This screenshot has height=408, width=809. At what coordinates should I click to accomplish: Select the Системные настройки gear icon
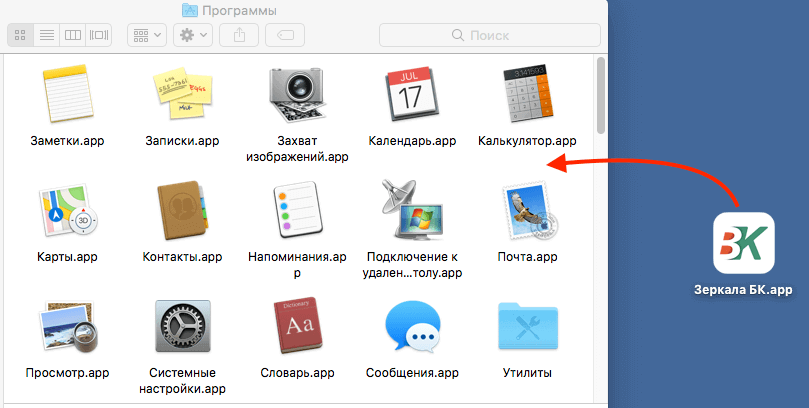[183, 327]
